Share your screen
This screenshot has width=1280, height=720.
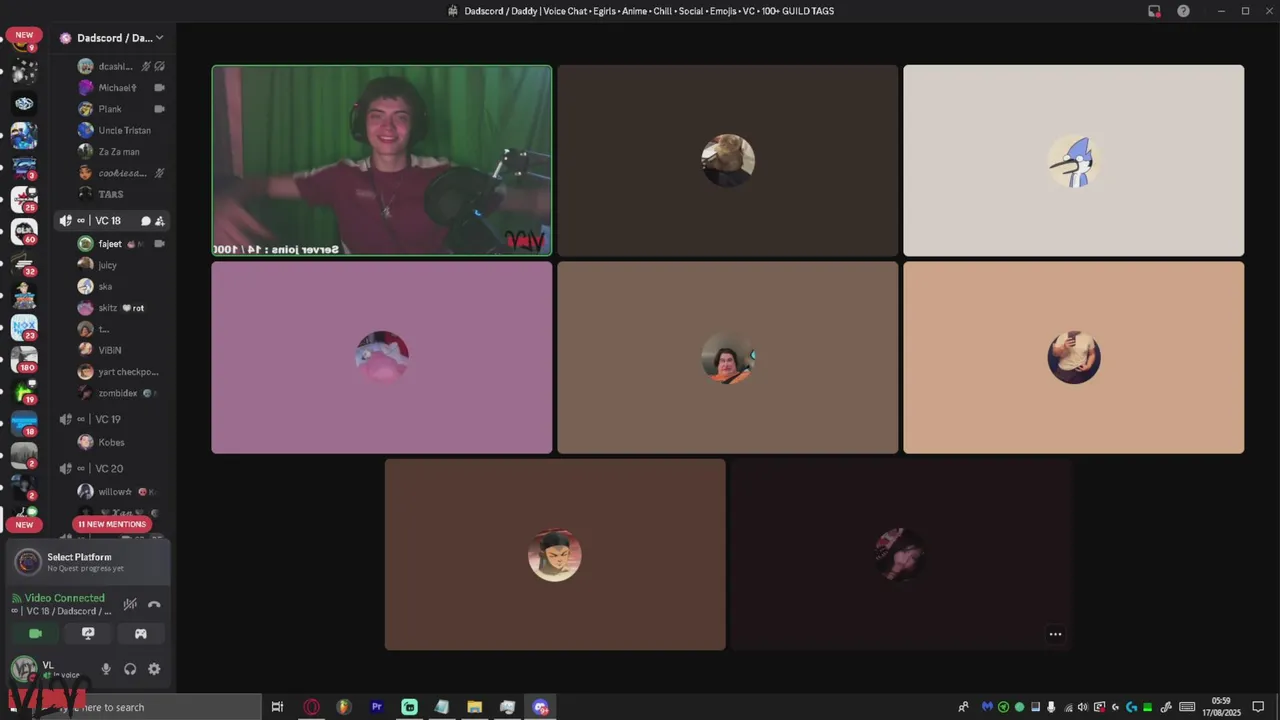[88, 633]
